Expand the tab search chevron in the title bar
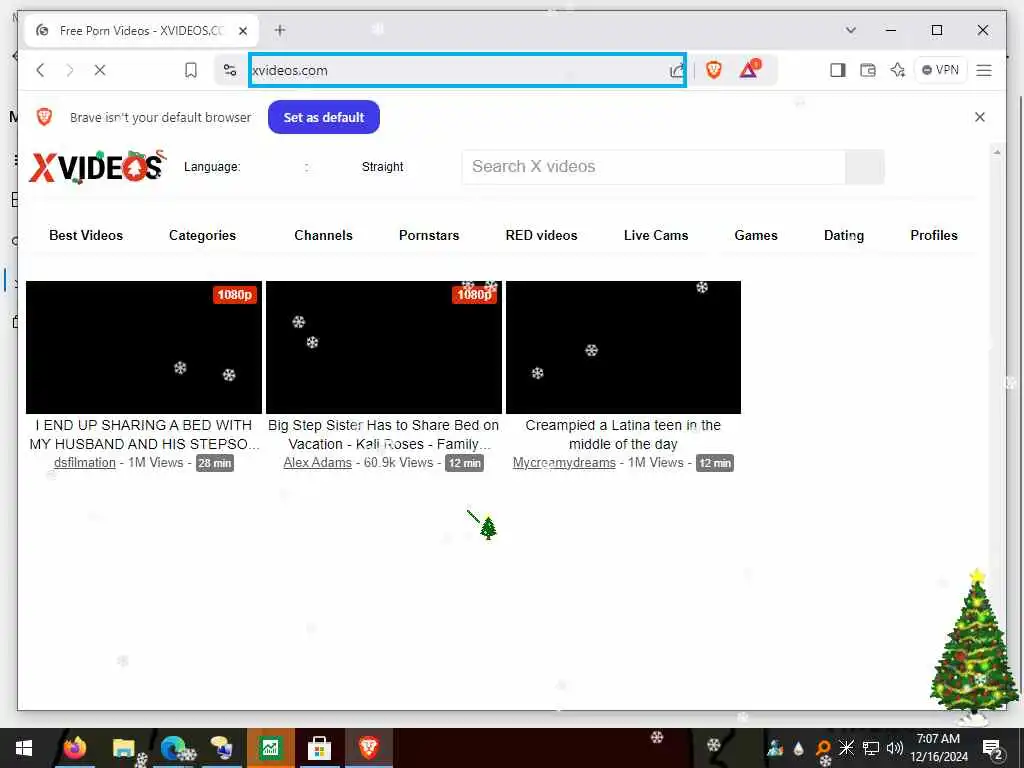 (x=850, y=30)
